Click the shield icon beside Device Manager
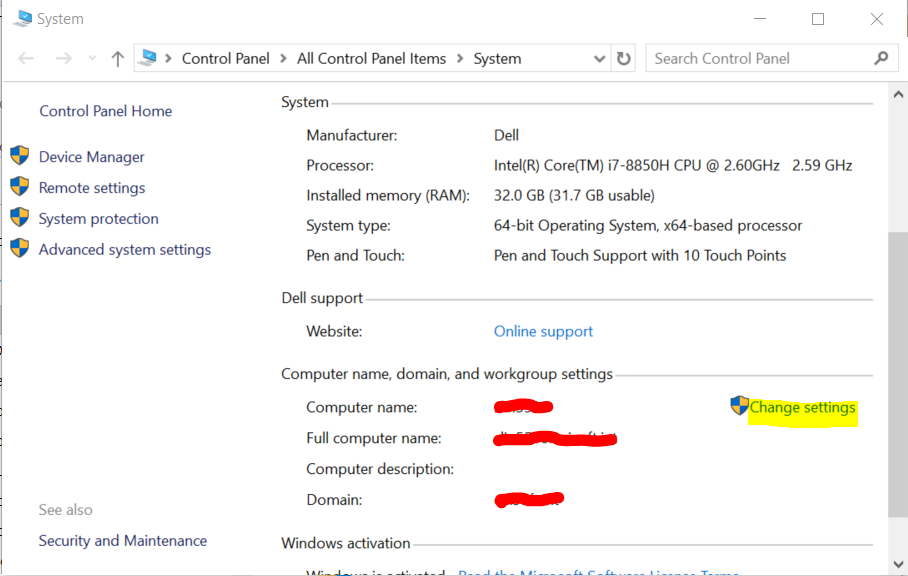The image size is (908, 576). [x=19, y=156]
